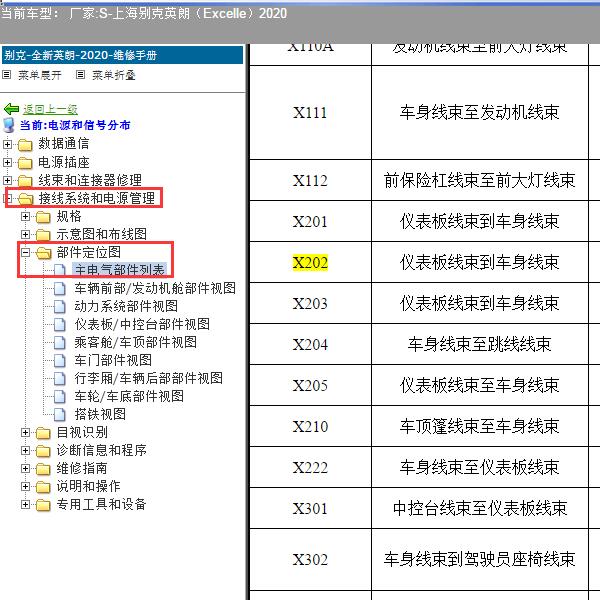Viewport: 600px width, 600px height.
Task: Click 菜单展开 to expand all menus
Action: [x=39, y=75]
